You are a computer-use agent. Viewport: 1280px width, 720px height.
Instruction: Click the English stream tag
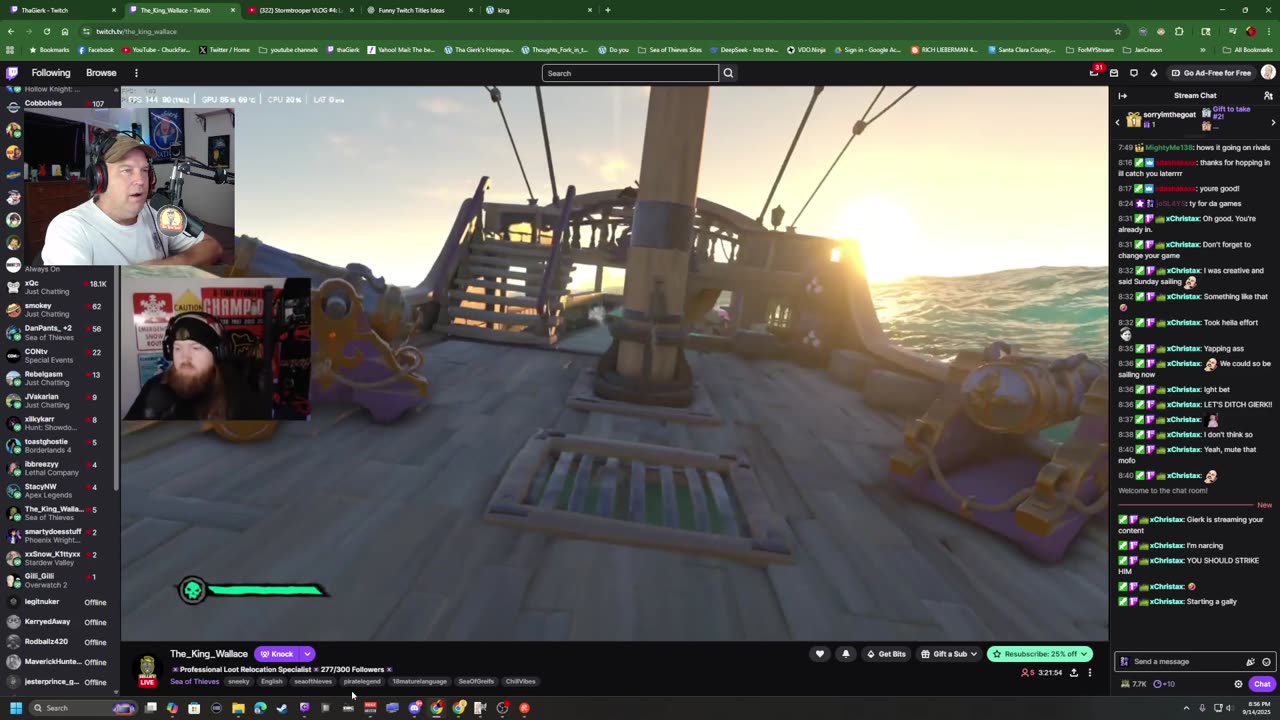point(272,682)
